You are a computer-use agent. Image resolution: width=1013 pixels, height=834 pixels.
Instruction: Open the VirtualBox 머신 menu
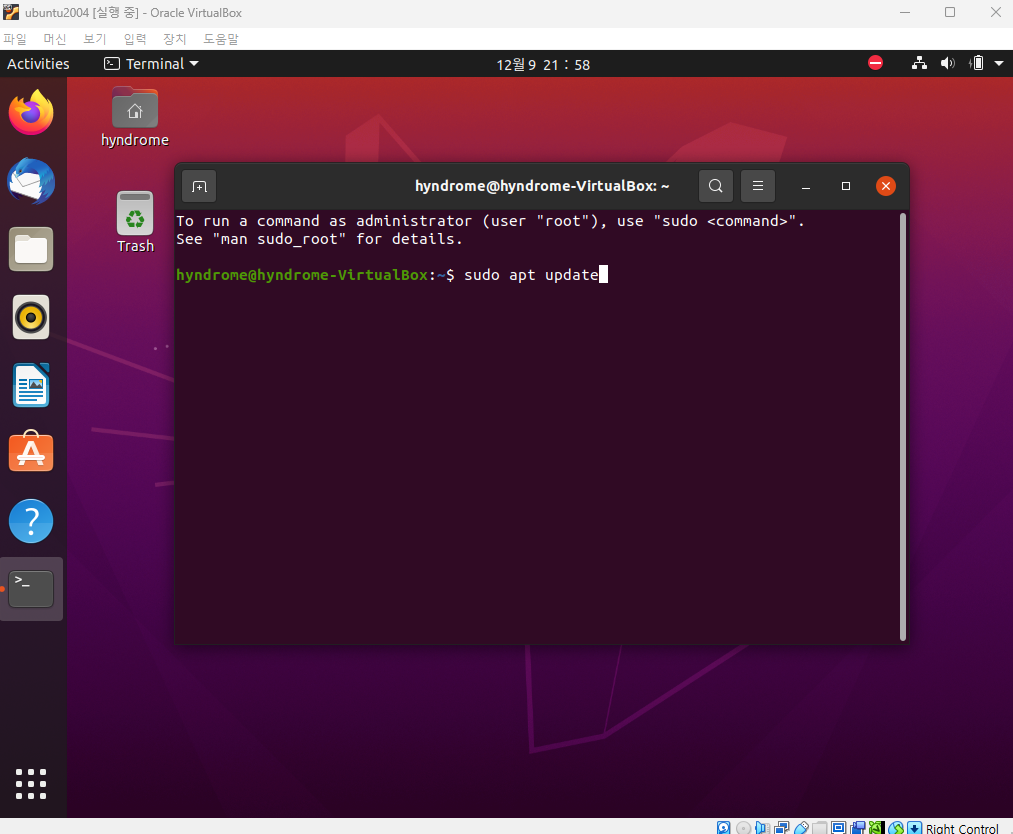click(x=55, y=39)
